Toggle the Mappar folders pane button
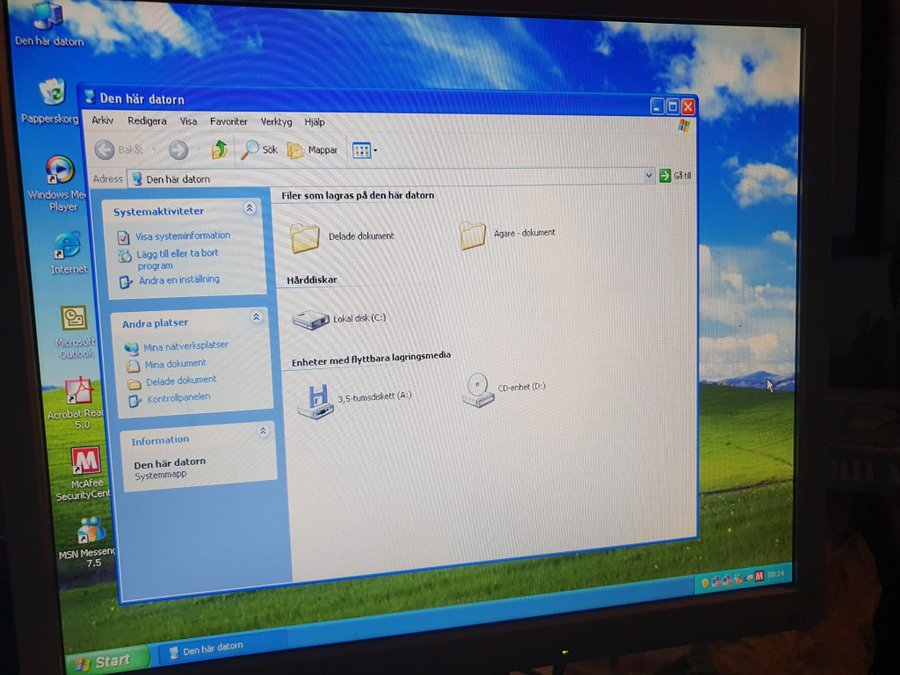 pos(313,150)
